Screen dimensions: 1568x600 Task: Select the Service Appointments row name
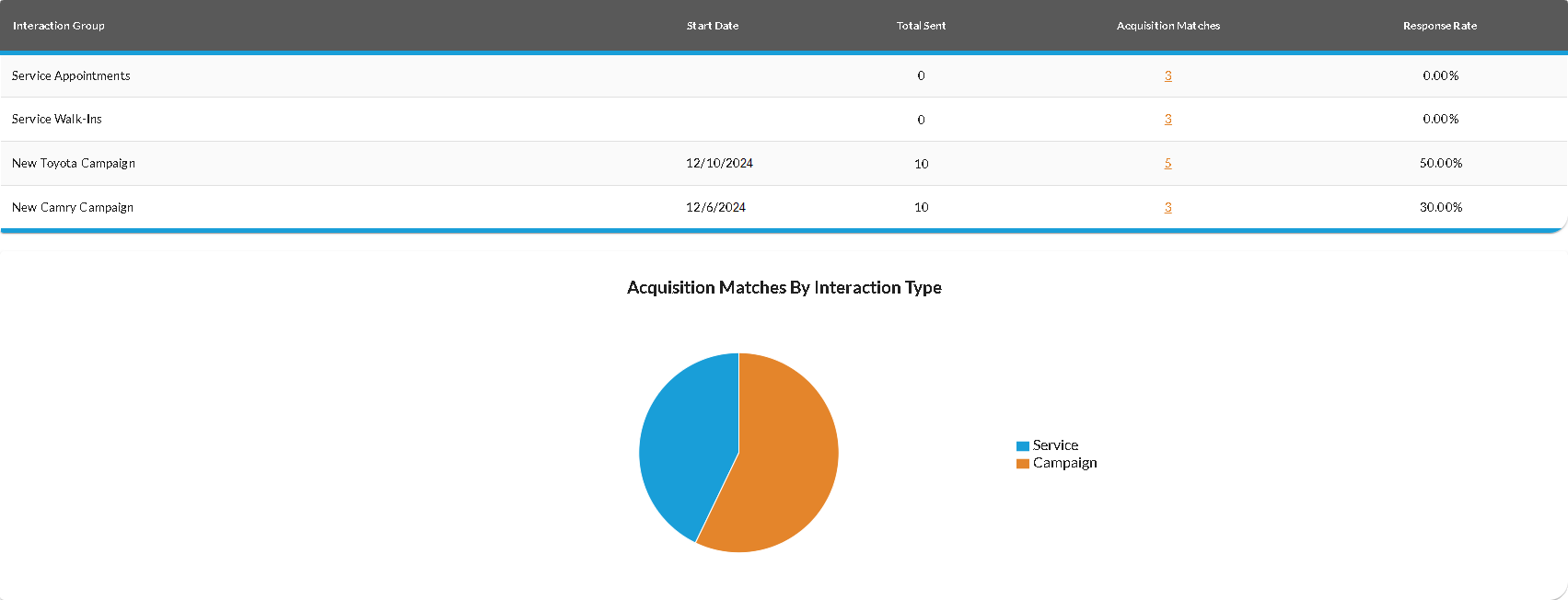71,75
